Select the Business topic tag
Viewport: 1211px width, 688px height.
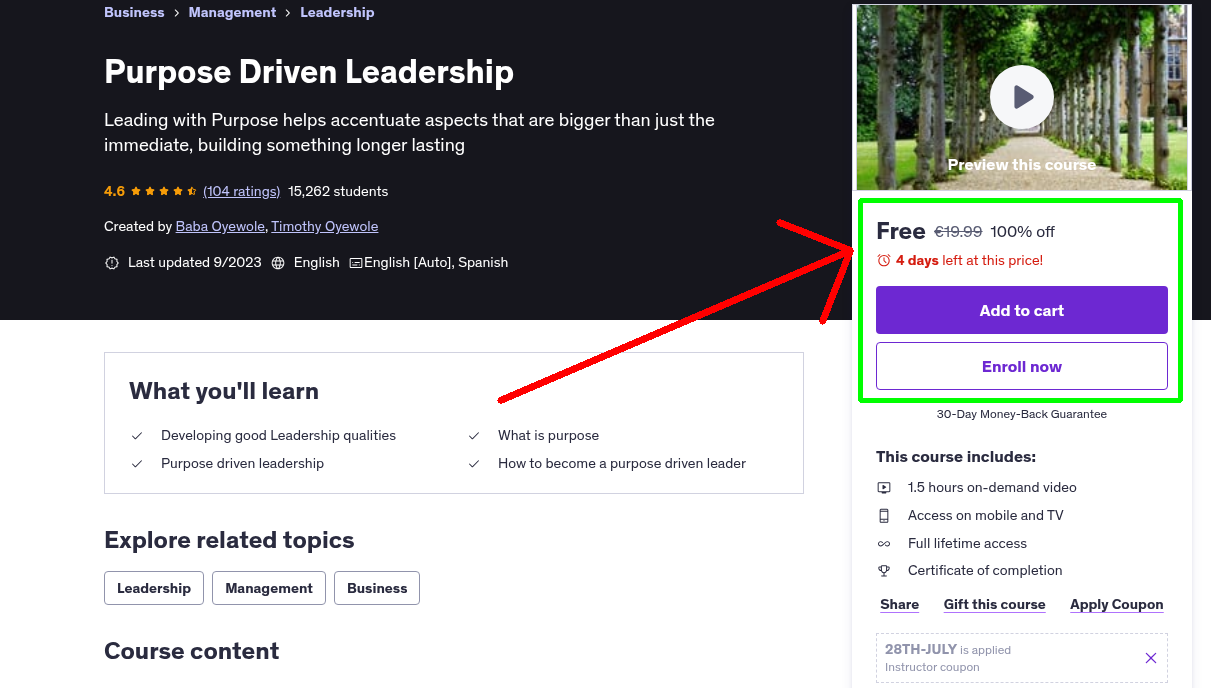point(377,588)
